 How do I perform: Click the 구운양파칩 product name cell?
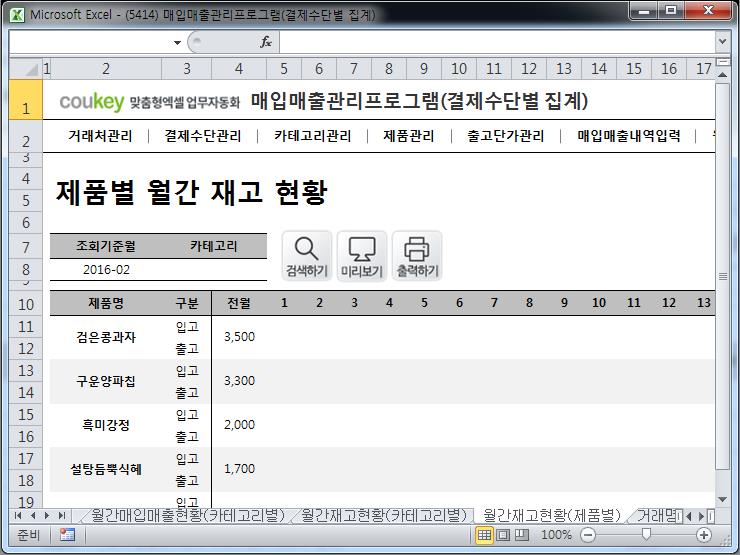pyautogui.click(x=106, y=381)
